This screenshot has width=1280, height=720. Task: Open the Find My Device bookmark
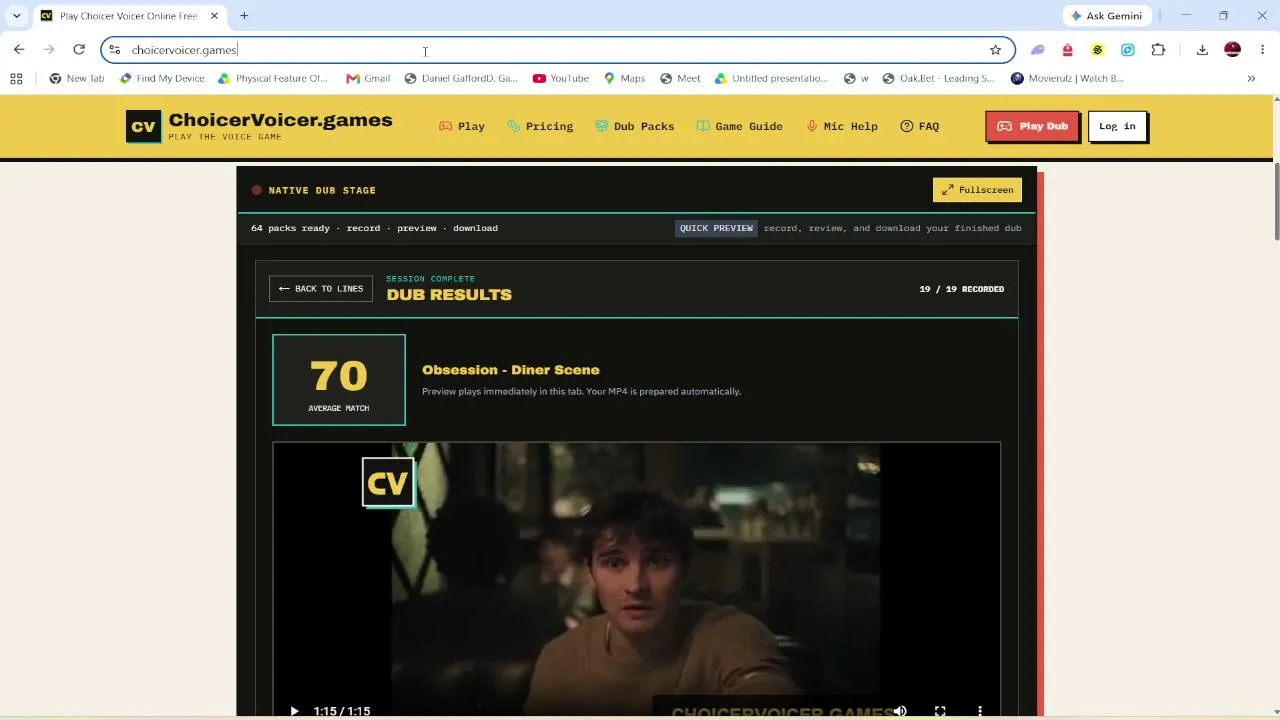tap(162, 78)
